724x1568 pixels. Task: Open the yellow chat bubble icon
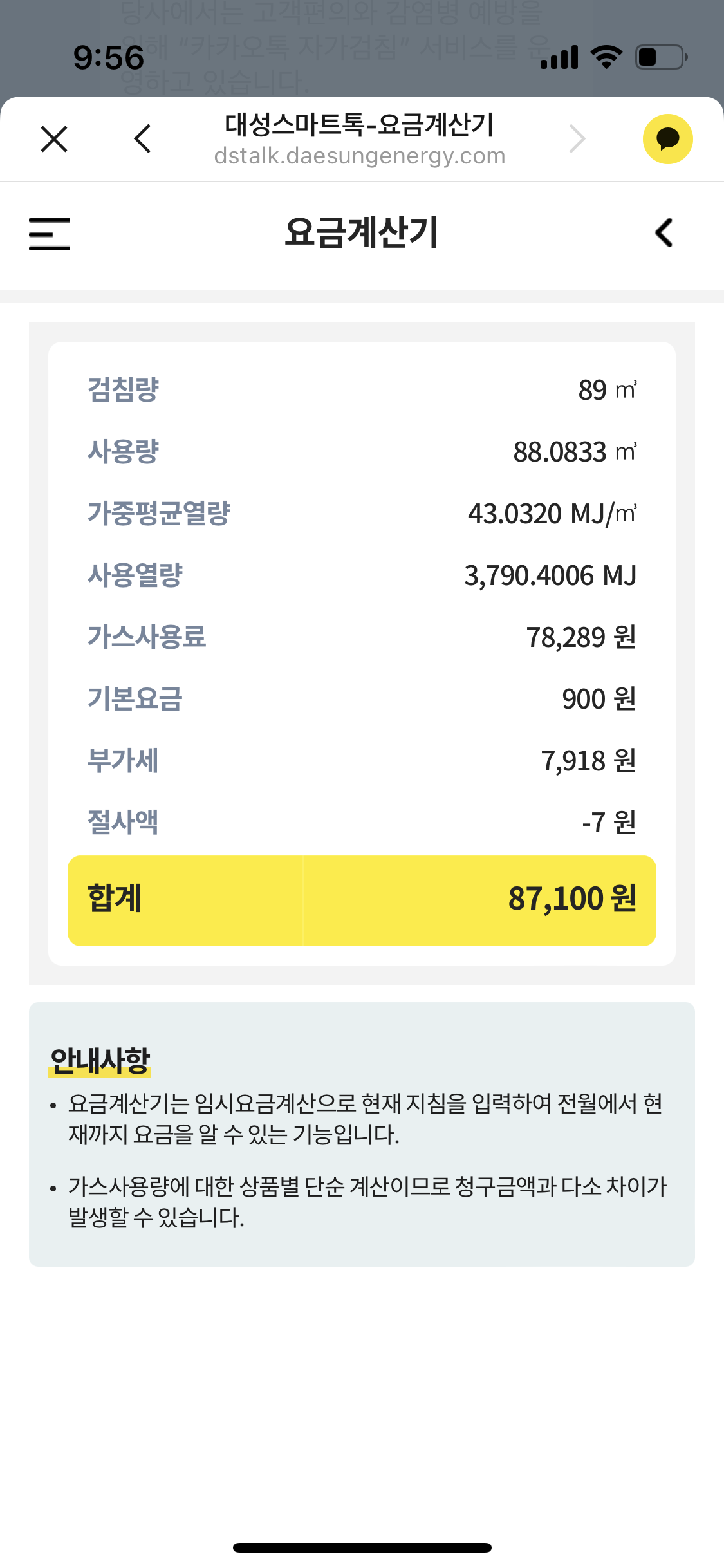(x=667, y=139)
